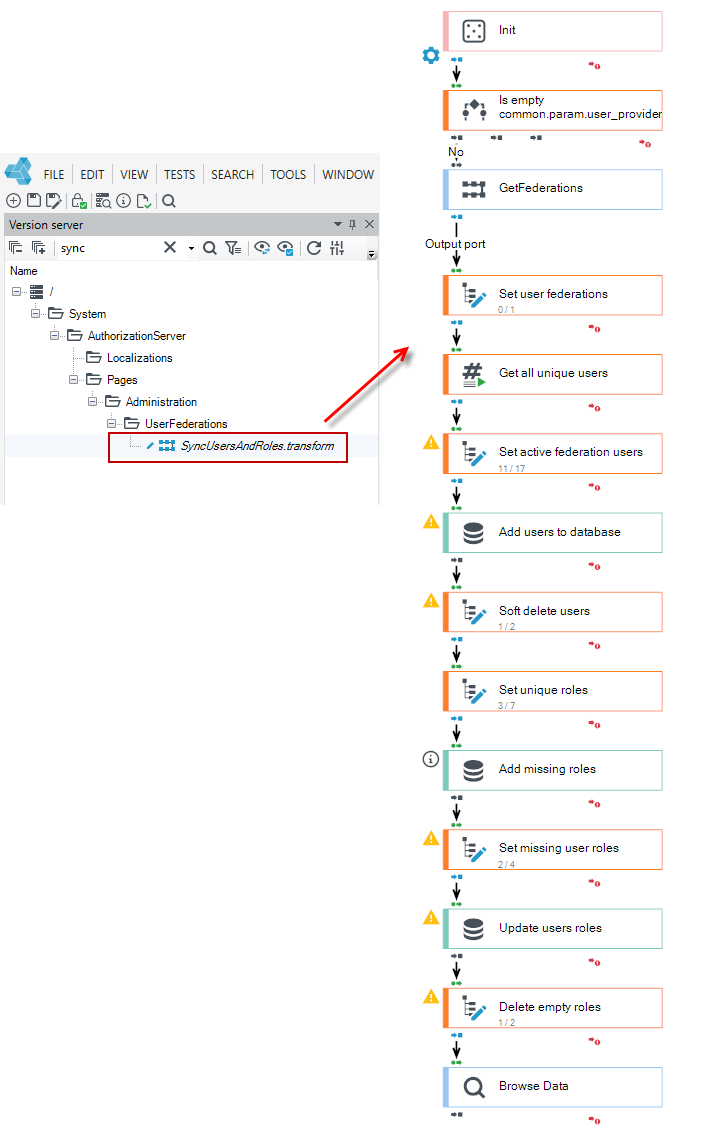Click the blue gear icon near Init
Image resolution: width=705 pixels, height=1140 pixels.
(431, 55)
